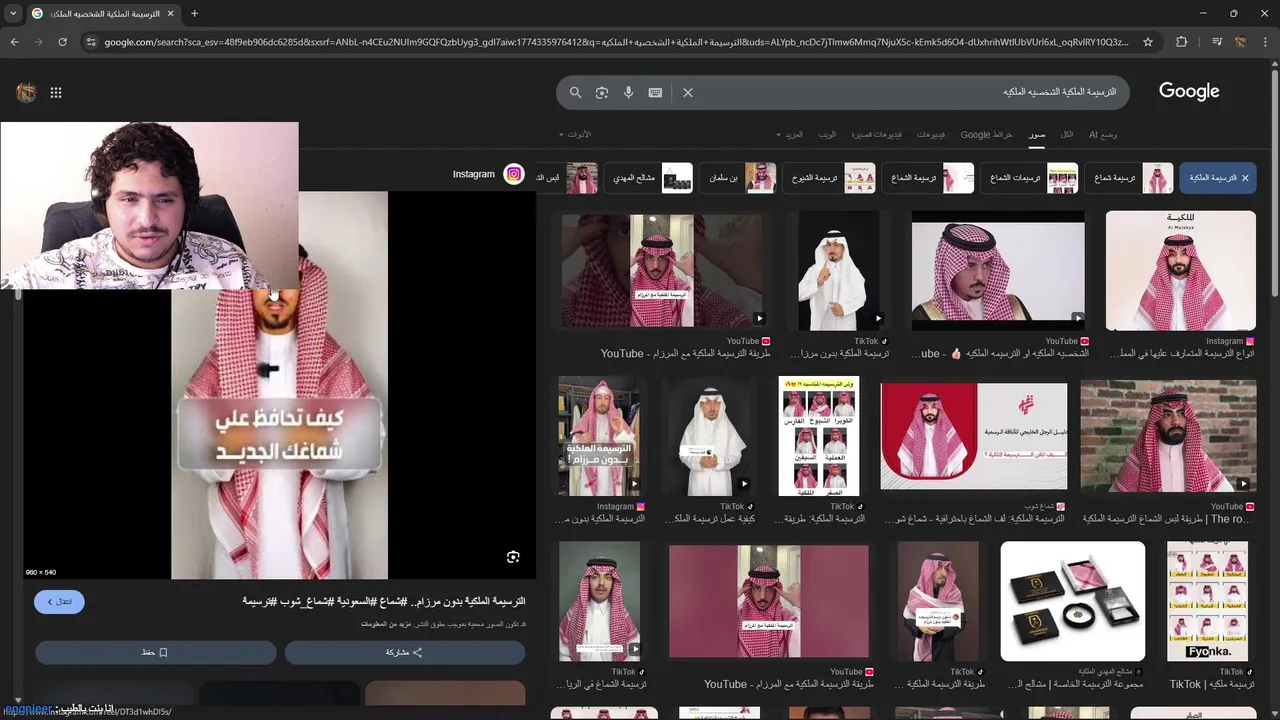View site information icon in the address bar
The height and width of the screenshot is (720, 1280).
(x=91, y=42)
